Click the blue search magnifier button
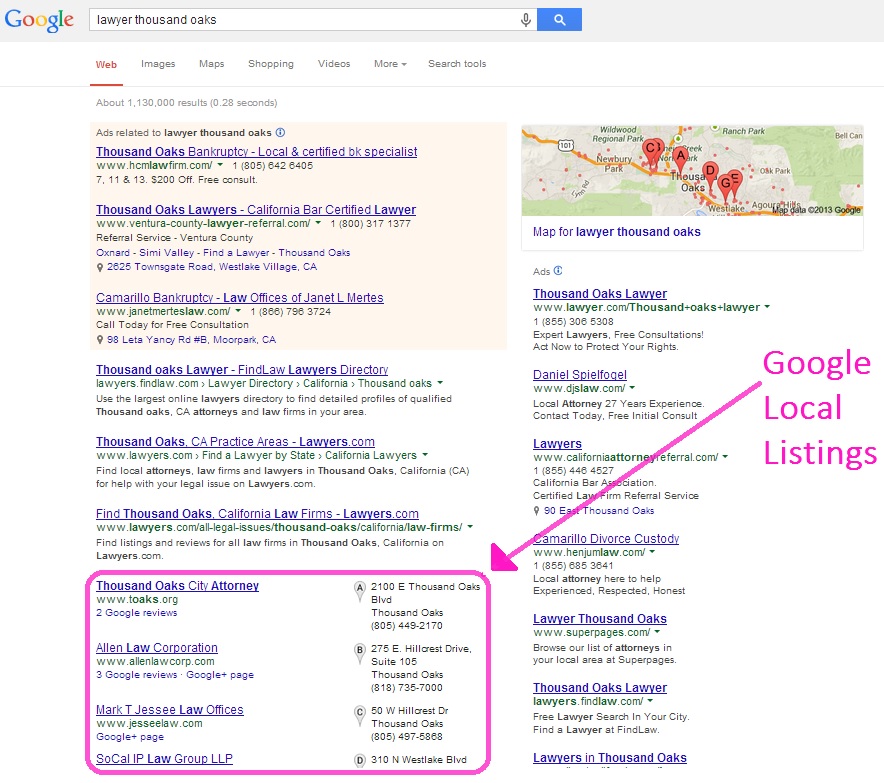This screenshot has height=783, width=884. [x=559, y=20]
